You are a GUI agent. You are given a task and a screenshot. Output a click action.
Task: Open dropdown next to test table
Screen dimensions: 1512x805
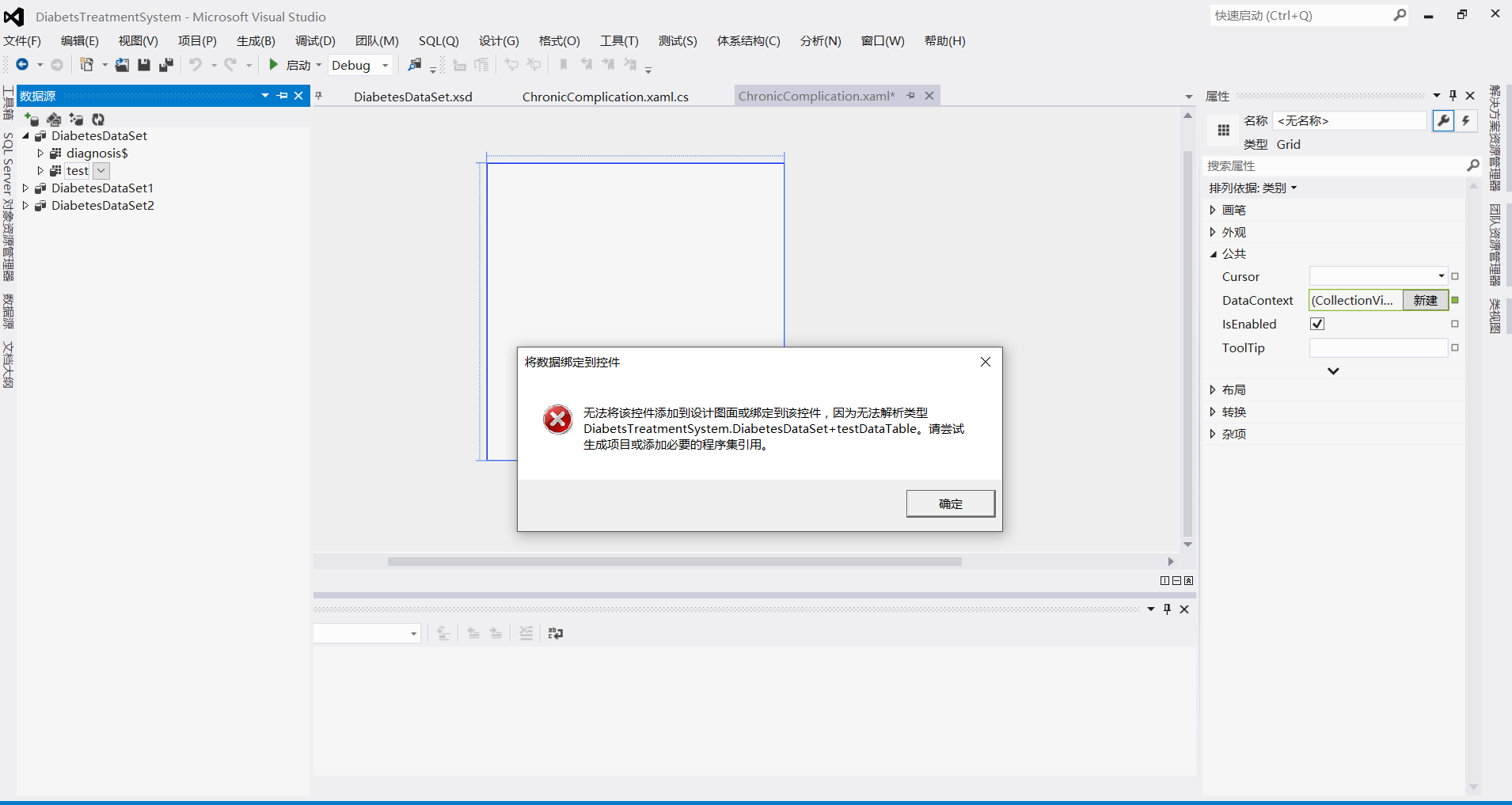click(x=101, y=170)
